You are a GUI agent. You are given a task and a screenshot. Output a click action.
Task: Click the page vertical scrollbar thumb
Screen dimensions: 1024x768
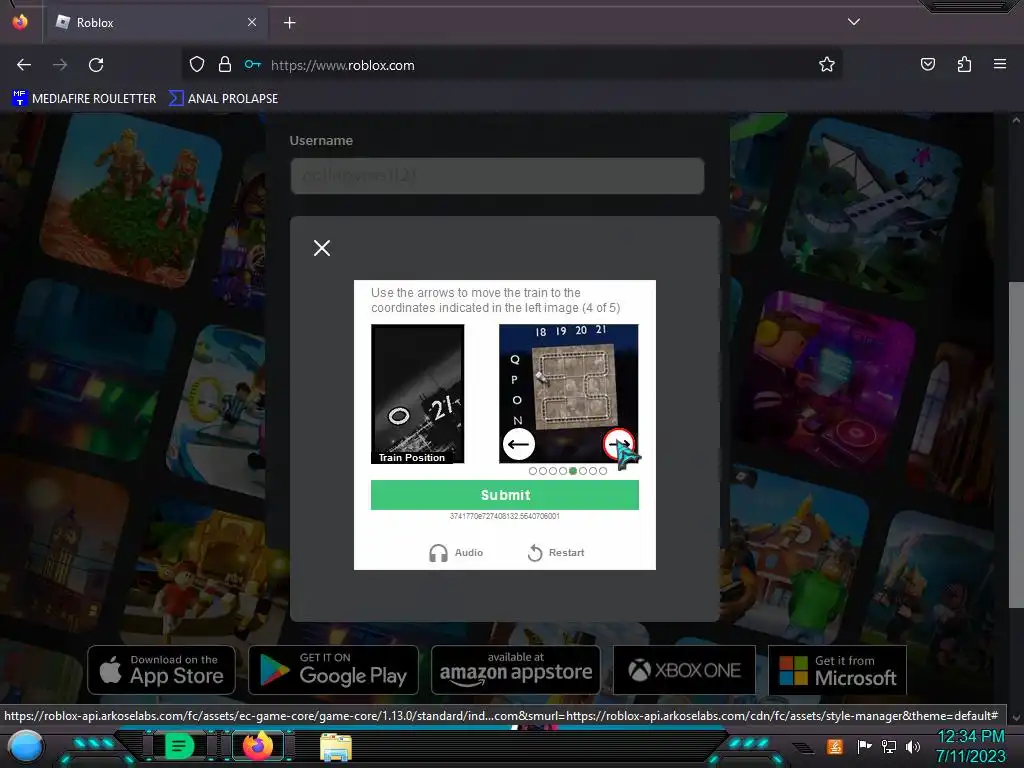point(1016,445)
